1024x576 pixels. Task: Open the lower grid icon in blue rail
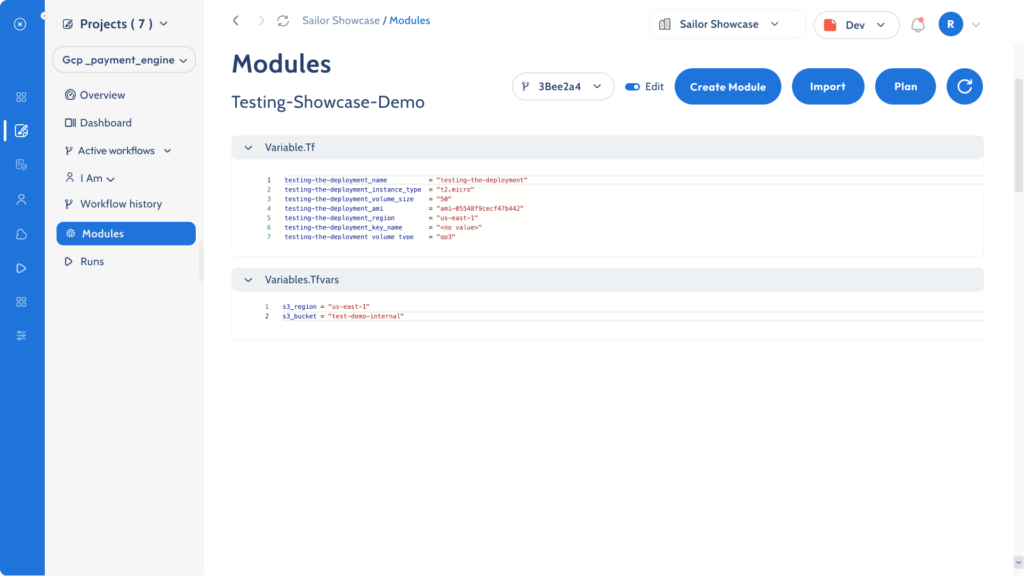coord(21,302)
